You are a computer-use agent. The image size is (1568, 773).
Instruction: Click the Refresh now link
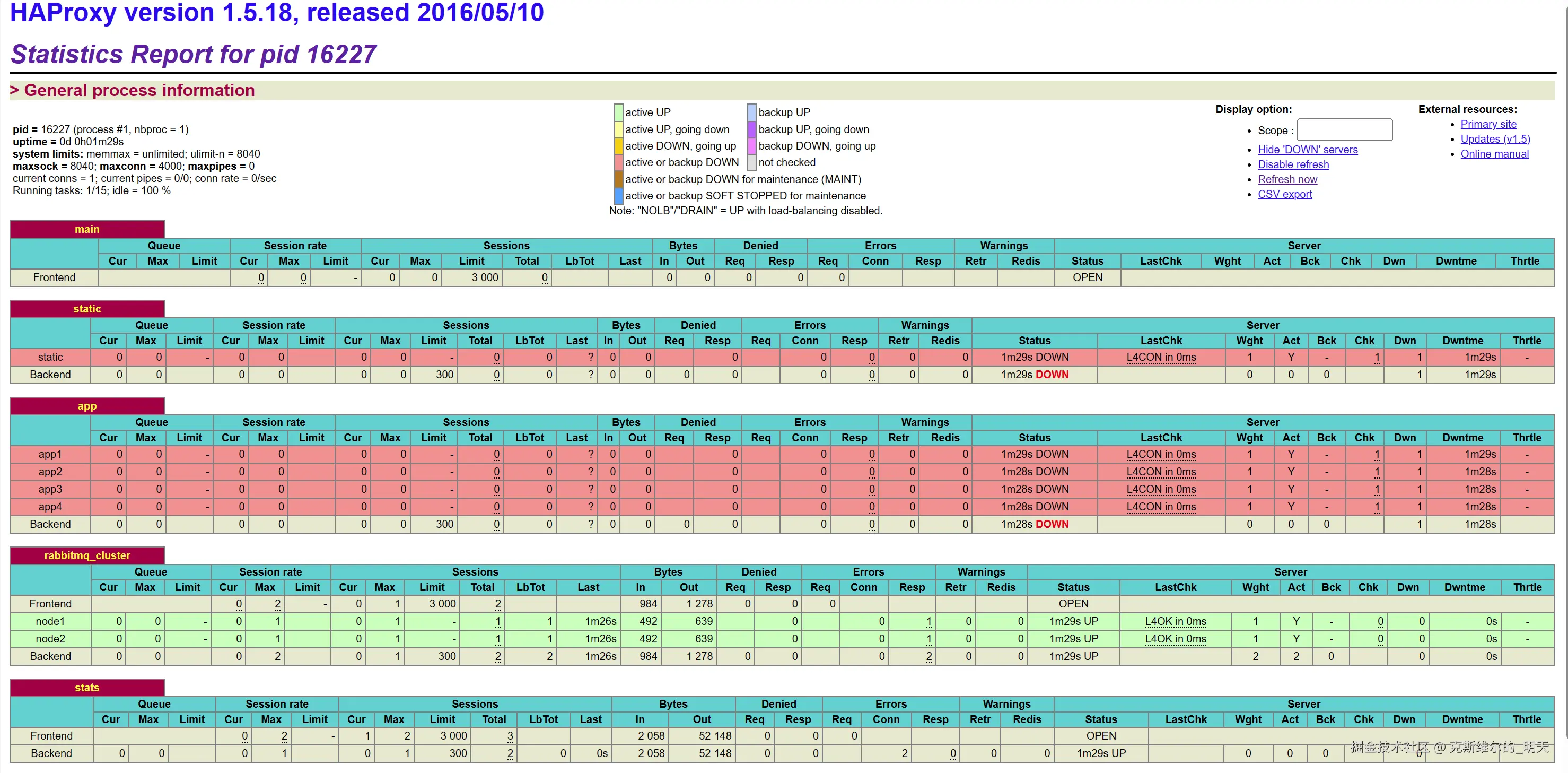(1287, 180)
